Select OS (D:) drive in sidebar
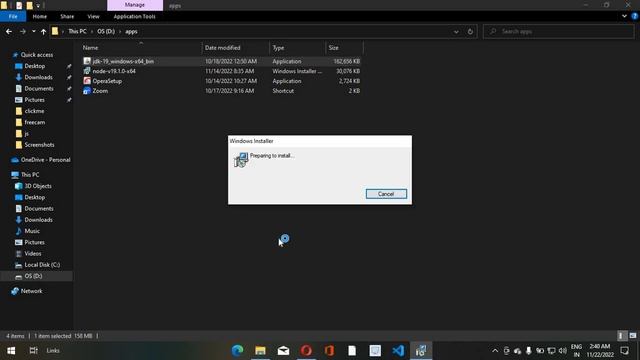Viewport: 640px width, 360px height. (33, 276)
